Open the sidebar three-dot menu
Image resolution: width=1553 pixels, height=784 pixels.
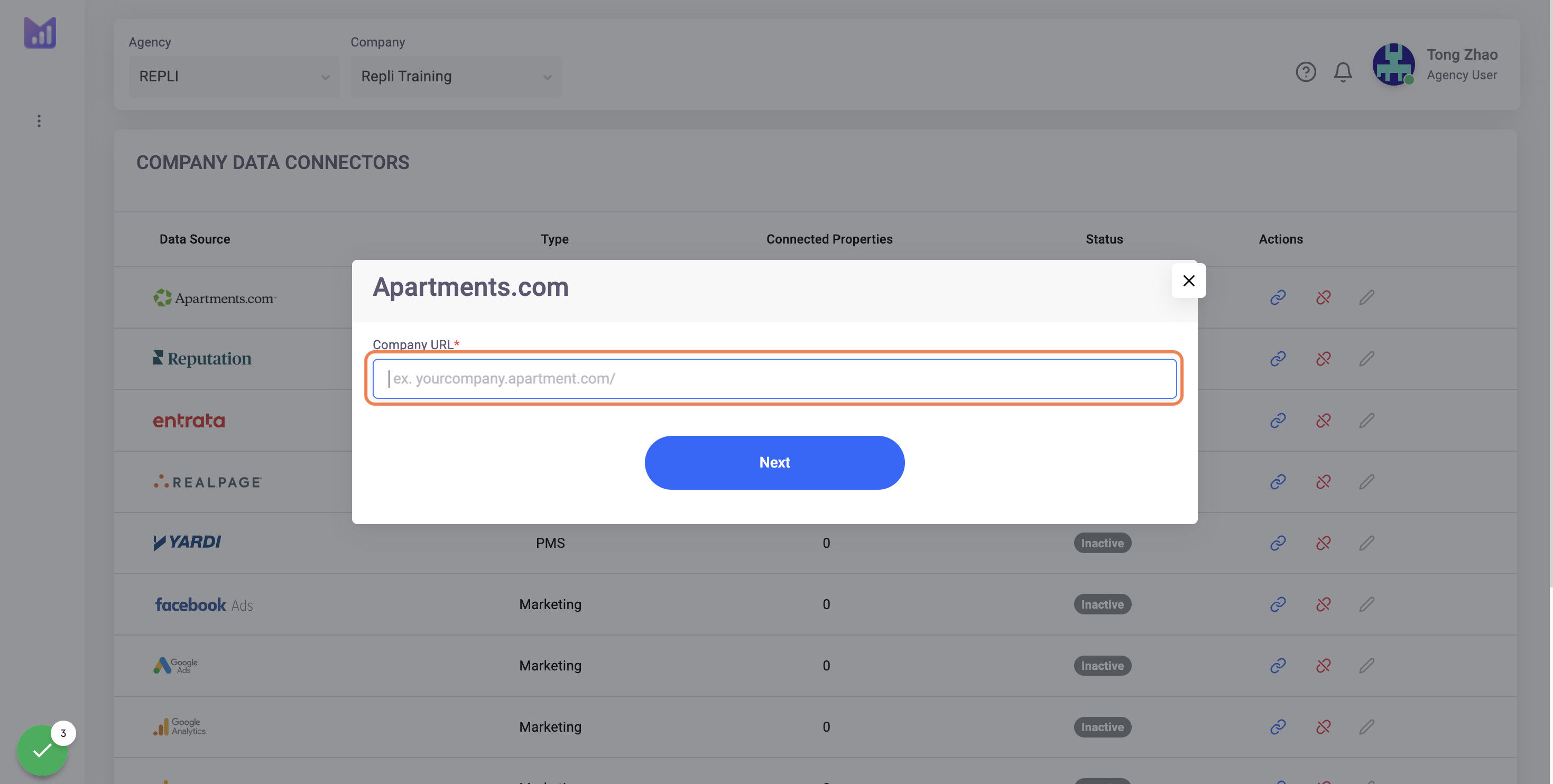point(39,121)
